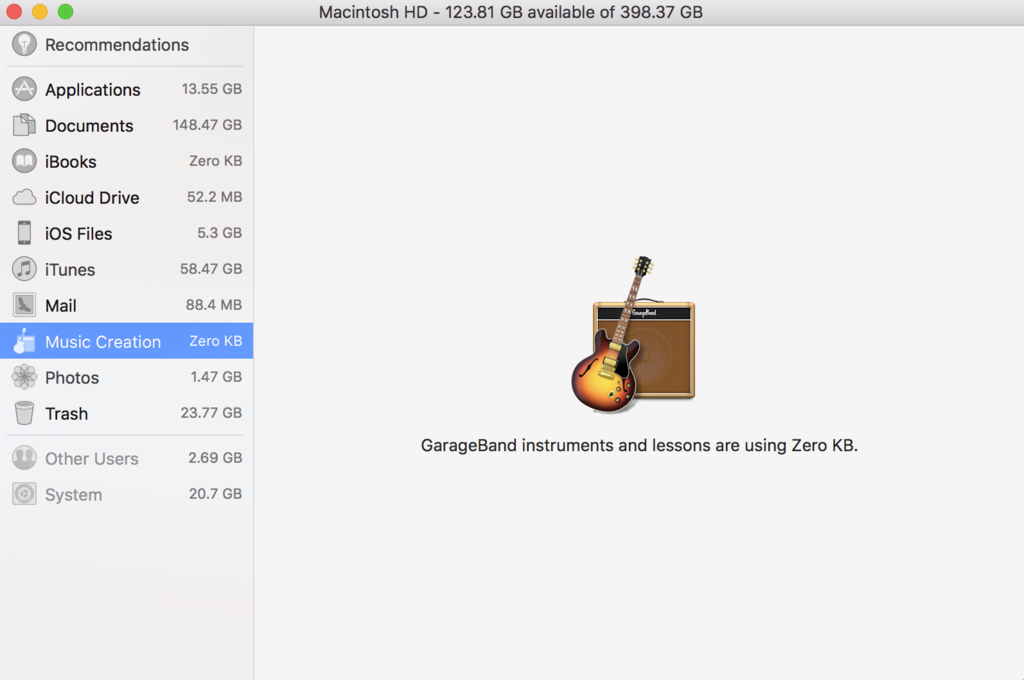
Task: Select iOS Files in the sidebar
Action: pyautogui.click(x=78, y=233)
